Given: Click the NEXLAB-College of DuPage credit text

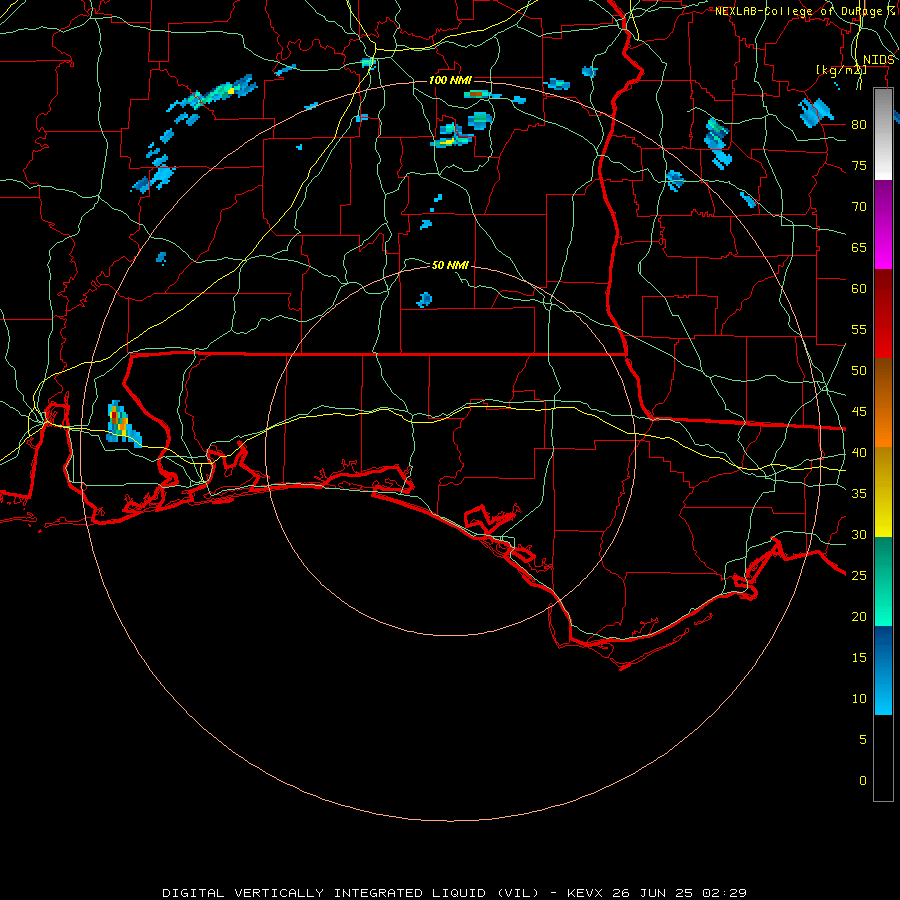Looking at the screenshot, I should (805, 11).
